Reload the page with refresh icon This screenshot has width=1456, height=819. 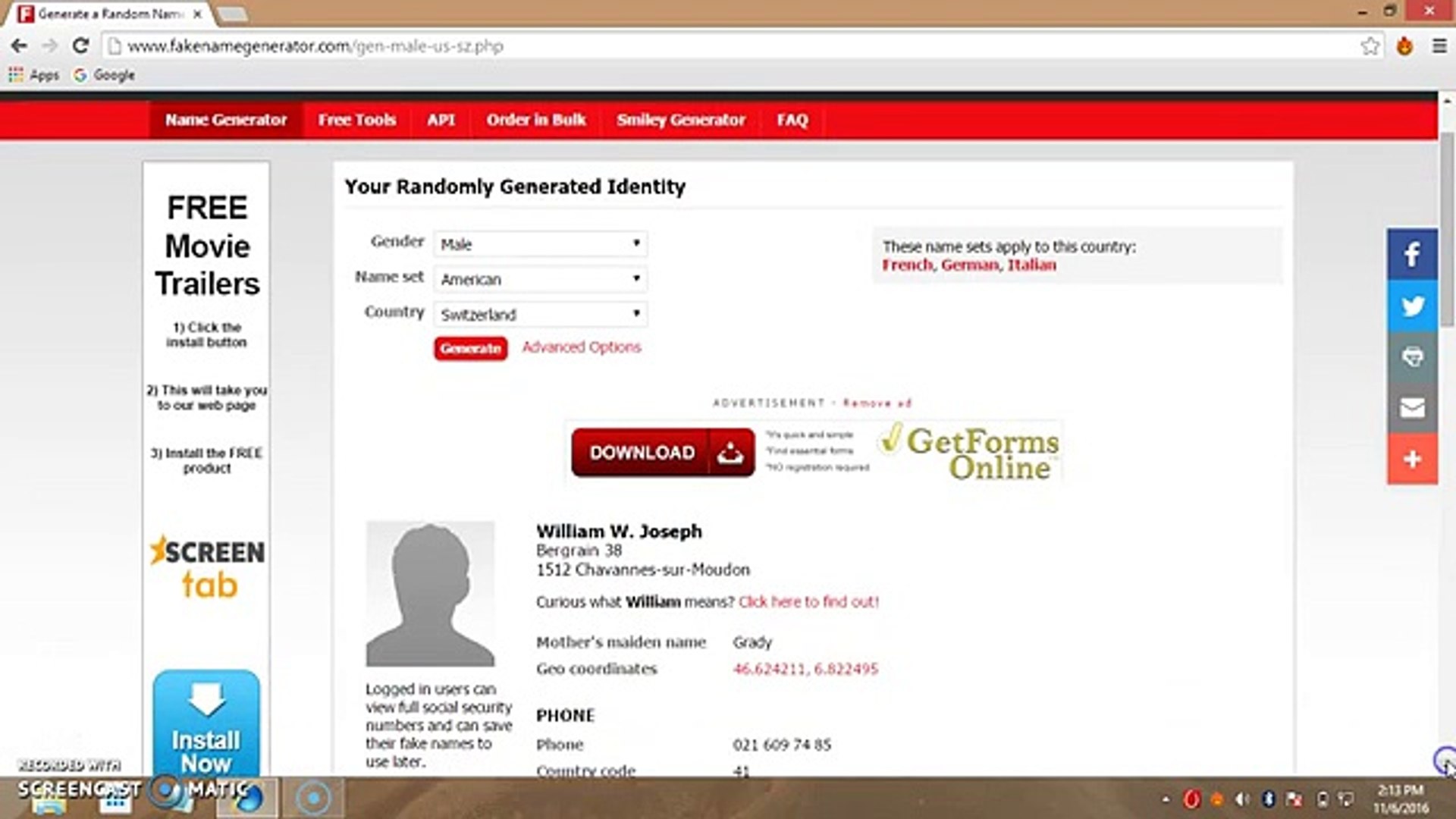tap(80, 46)
